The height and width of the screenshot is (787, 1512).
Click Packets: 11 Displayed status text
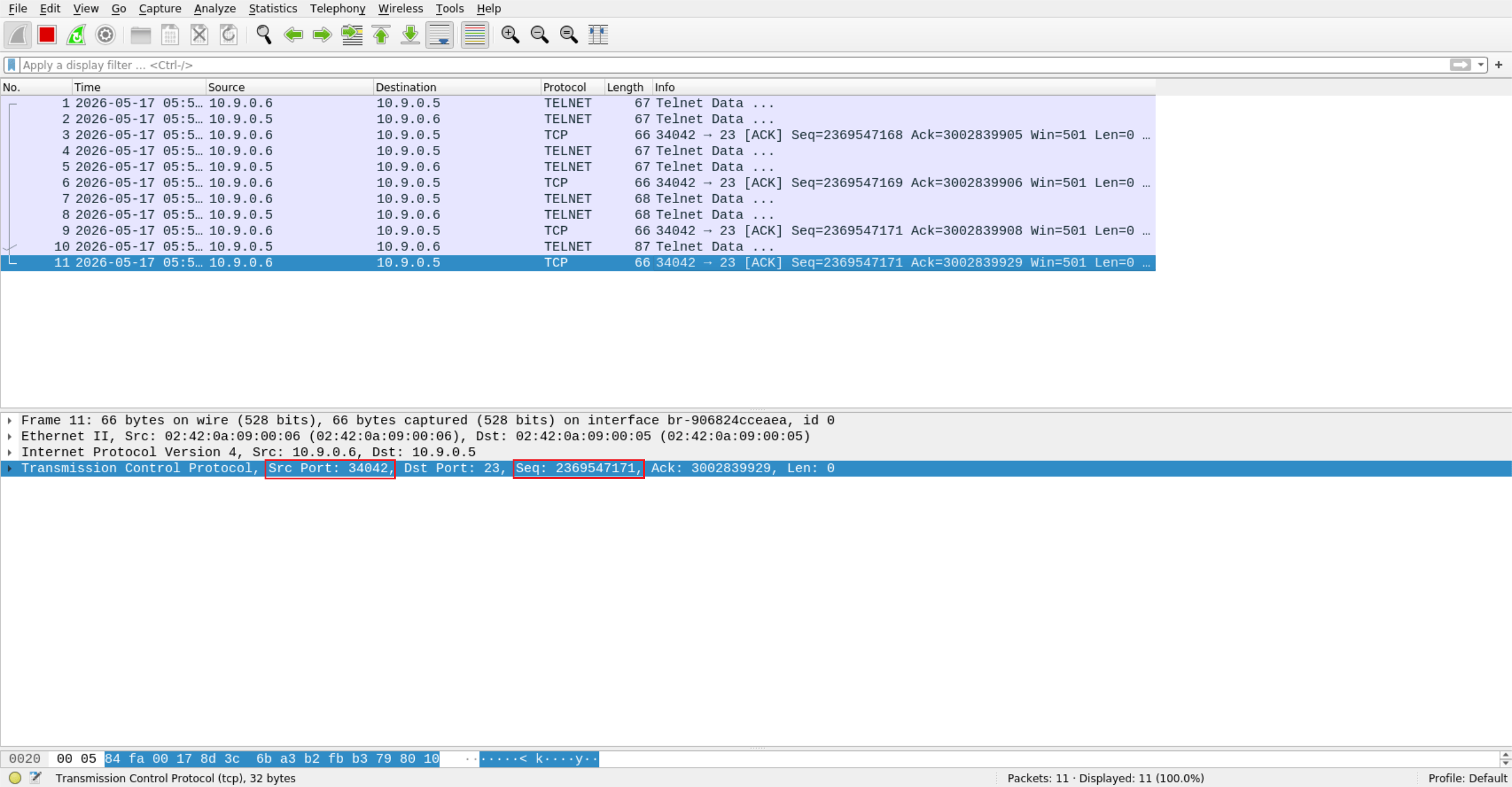tap(1106, 778)
